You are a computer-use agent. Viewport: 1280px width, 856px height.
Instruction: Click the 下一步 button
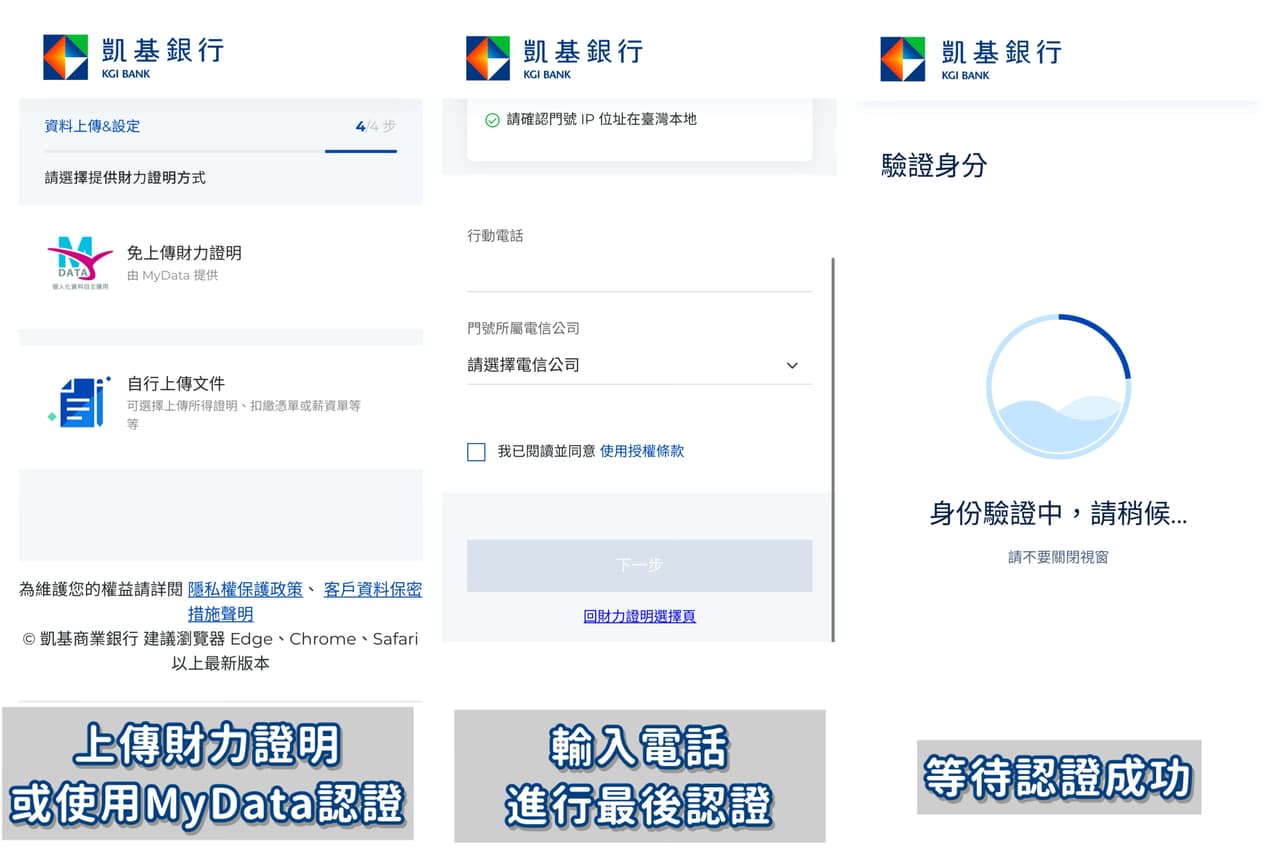[639, 565]
